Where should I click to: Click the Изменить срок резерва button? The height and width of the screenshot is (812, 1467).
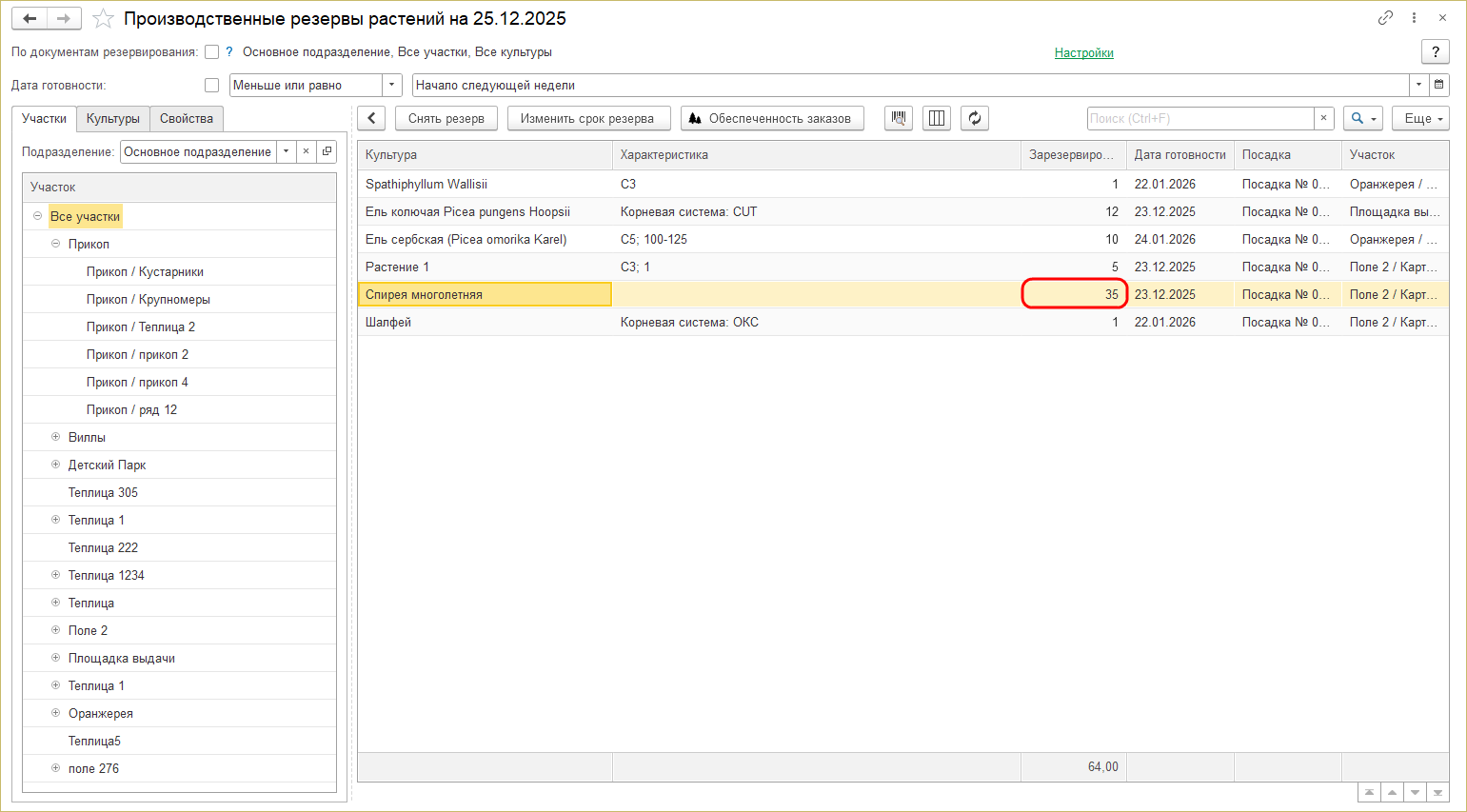coord(587,118)
